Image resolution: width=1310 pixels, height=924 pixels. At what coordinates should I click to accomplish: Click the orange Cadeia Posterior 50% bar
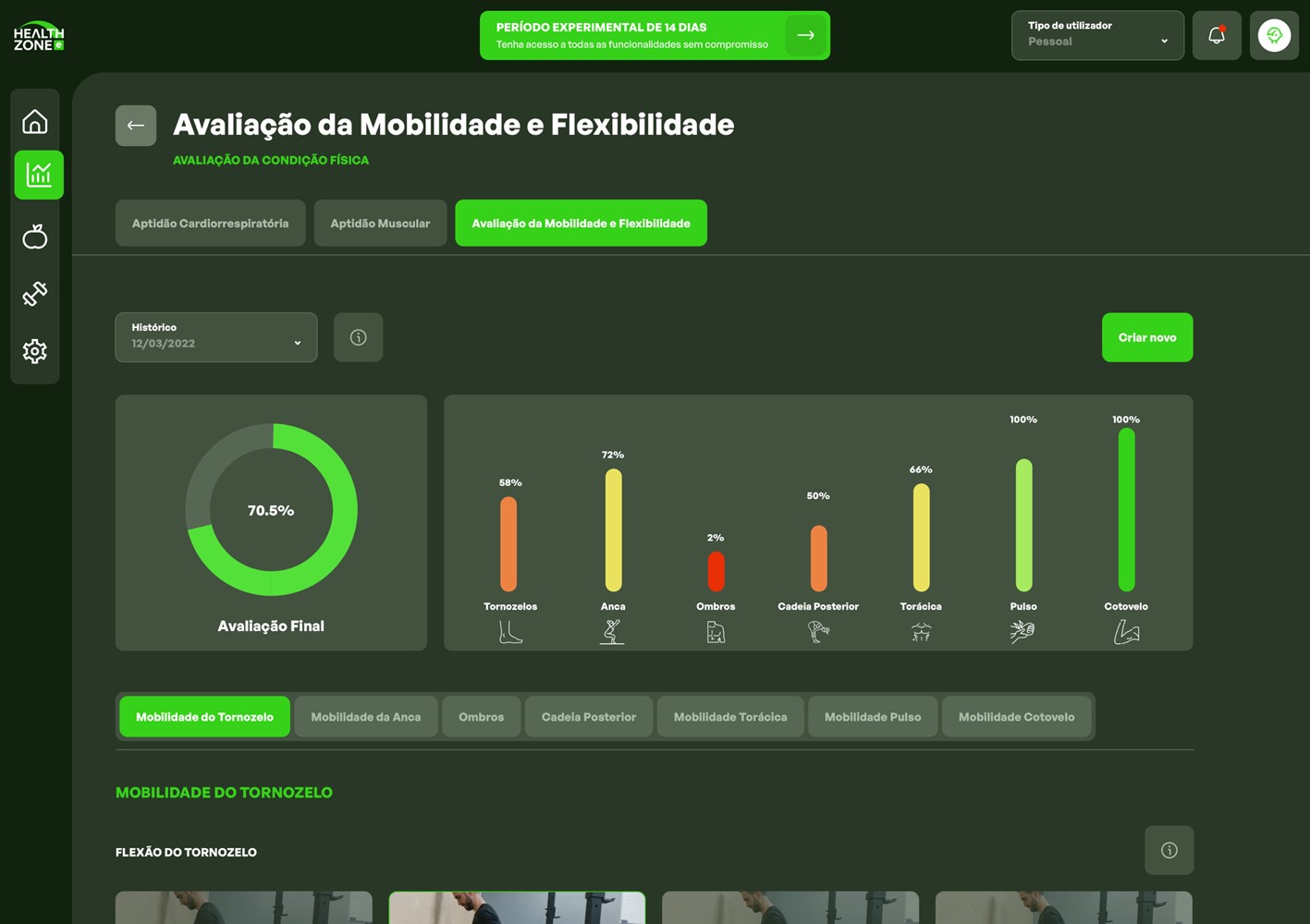click(x=818, y=558)
